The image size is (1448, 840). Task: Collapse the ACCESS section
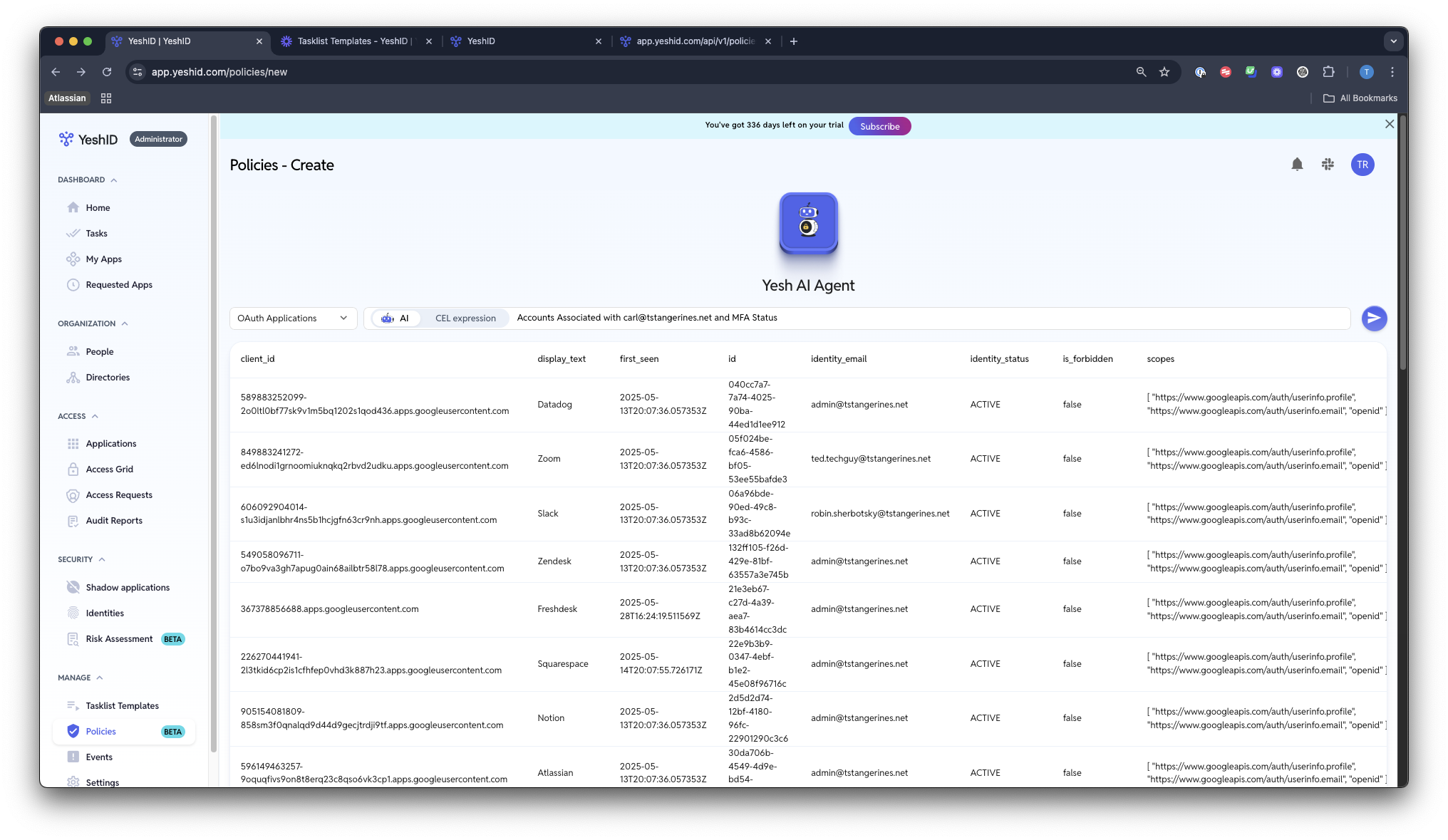point(78,417)
